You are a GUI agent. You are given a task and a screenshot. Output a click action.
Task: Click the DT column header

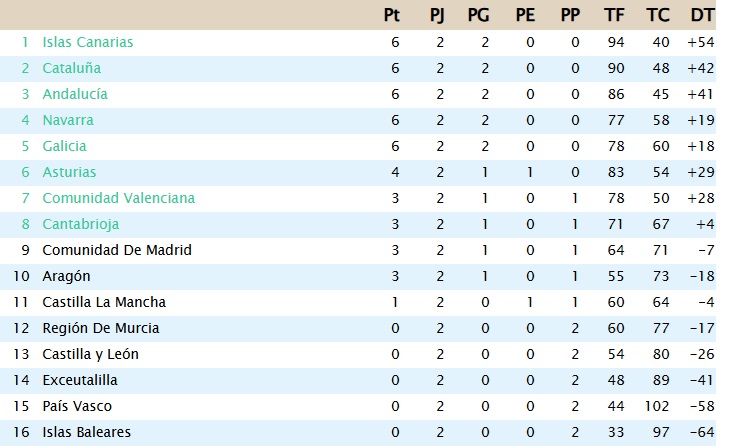point(701,15)
